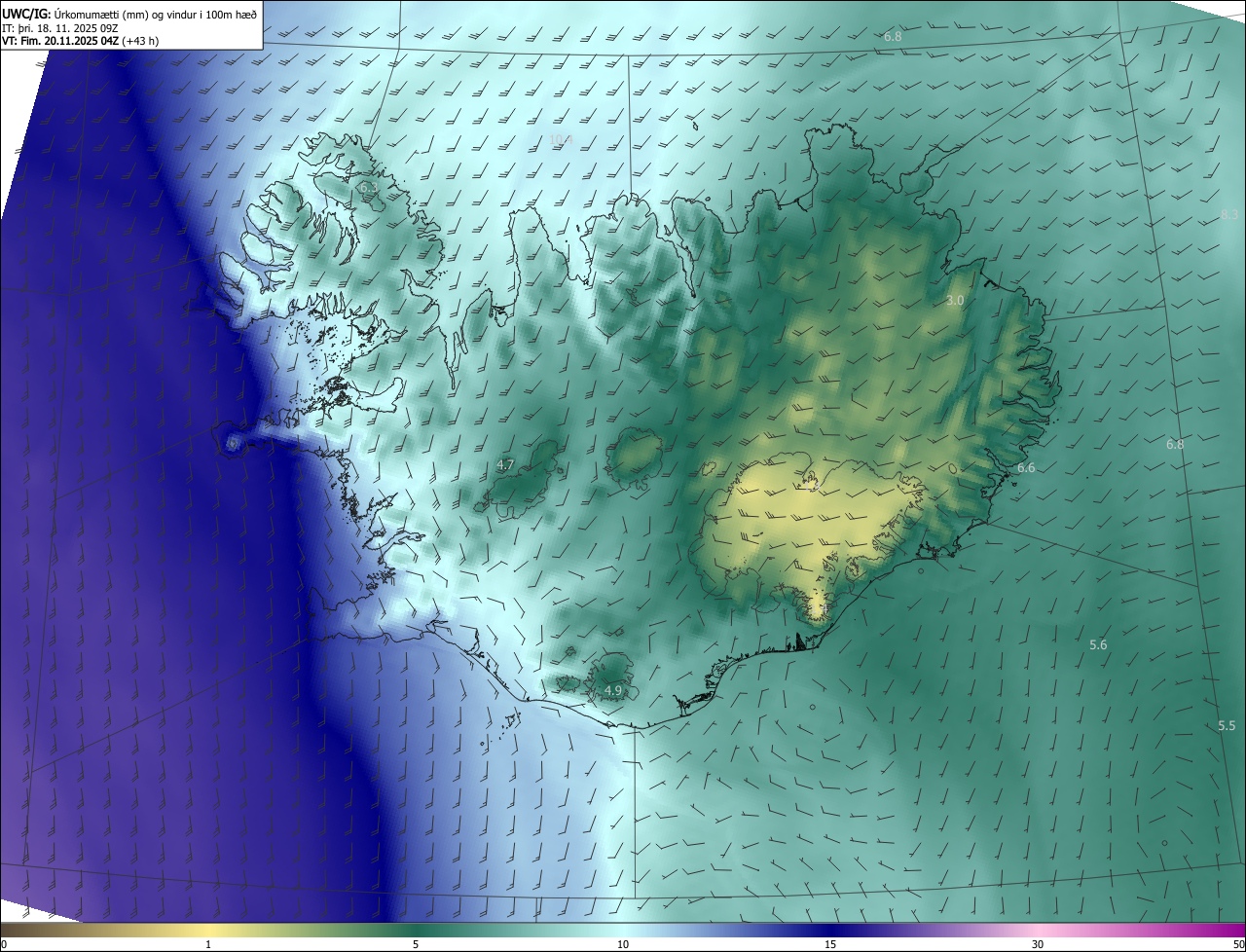Click the '50' tick on the colour scale
This screenshot has height=952, width=1246.
1238,945
